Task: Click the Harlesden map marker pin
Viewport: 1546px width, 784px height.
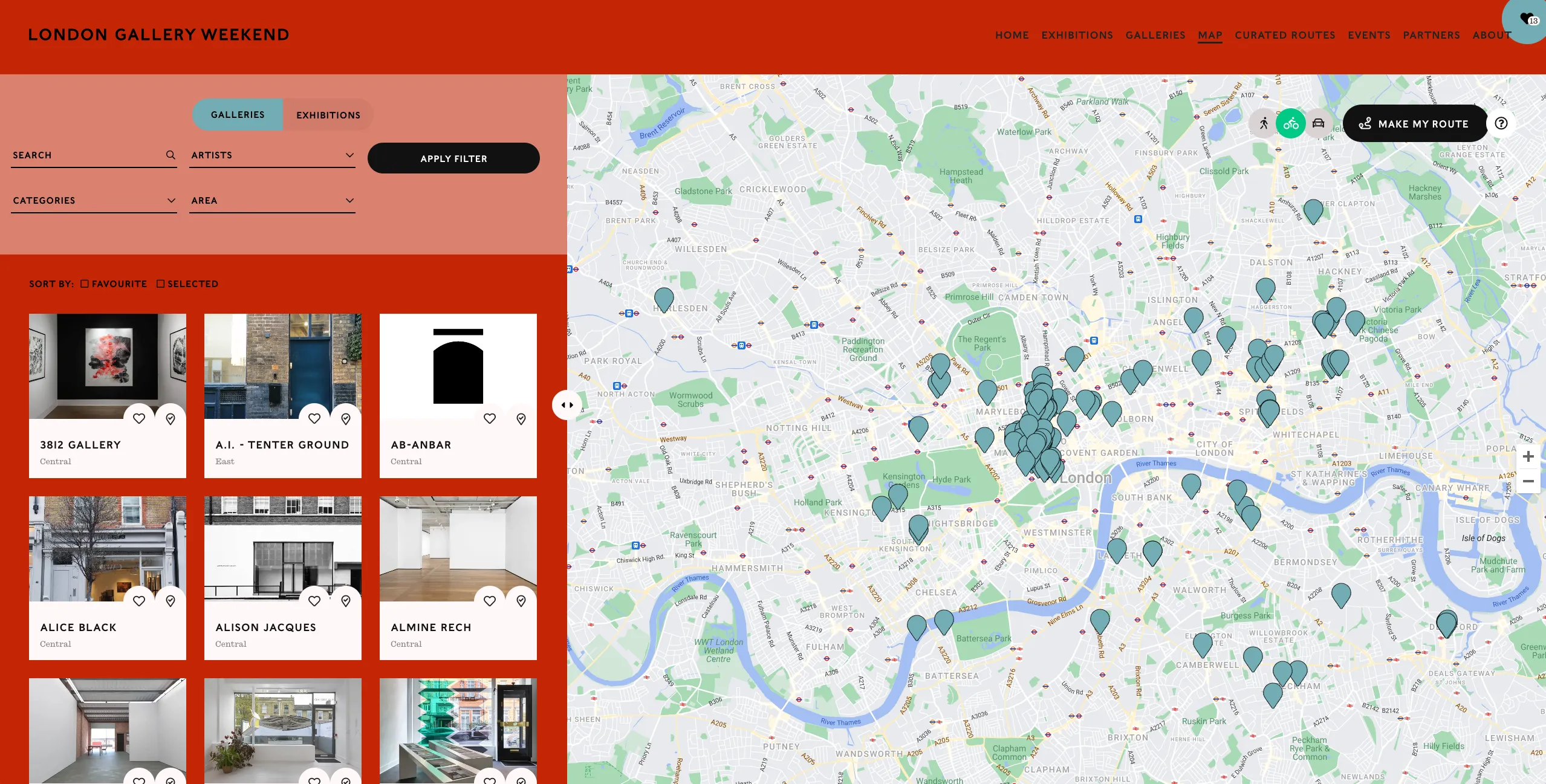Action: pos(664,299)
